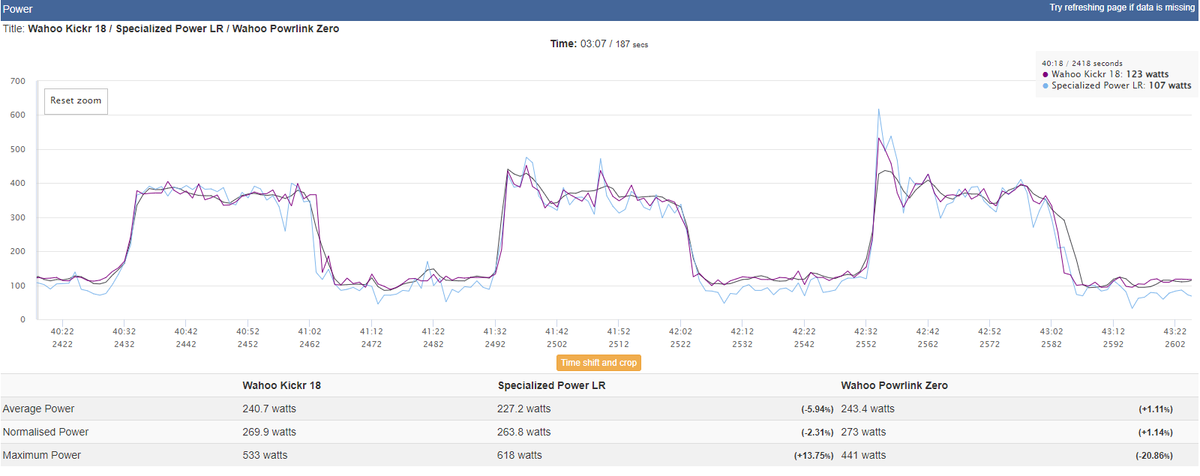Click the Reset zoom button

(x=76, y=101)
